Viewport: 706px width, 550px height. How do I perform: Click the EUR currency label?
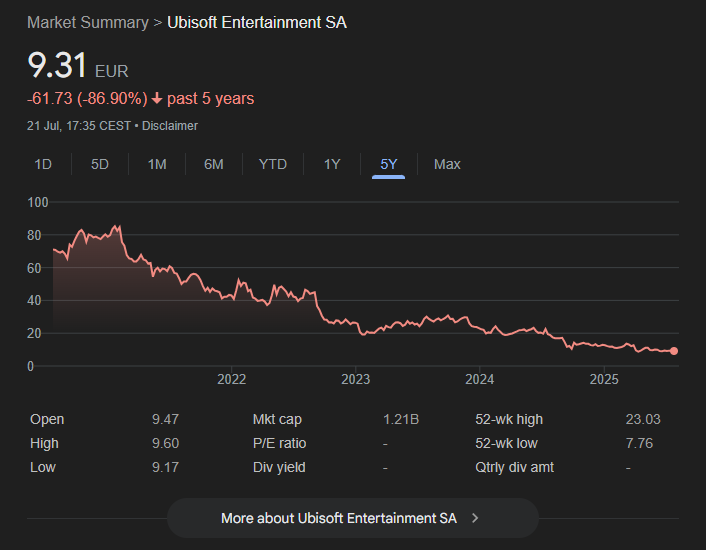click(112, 72)
